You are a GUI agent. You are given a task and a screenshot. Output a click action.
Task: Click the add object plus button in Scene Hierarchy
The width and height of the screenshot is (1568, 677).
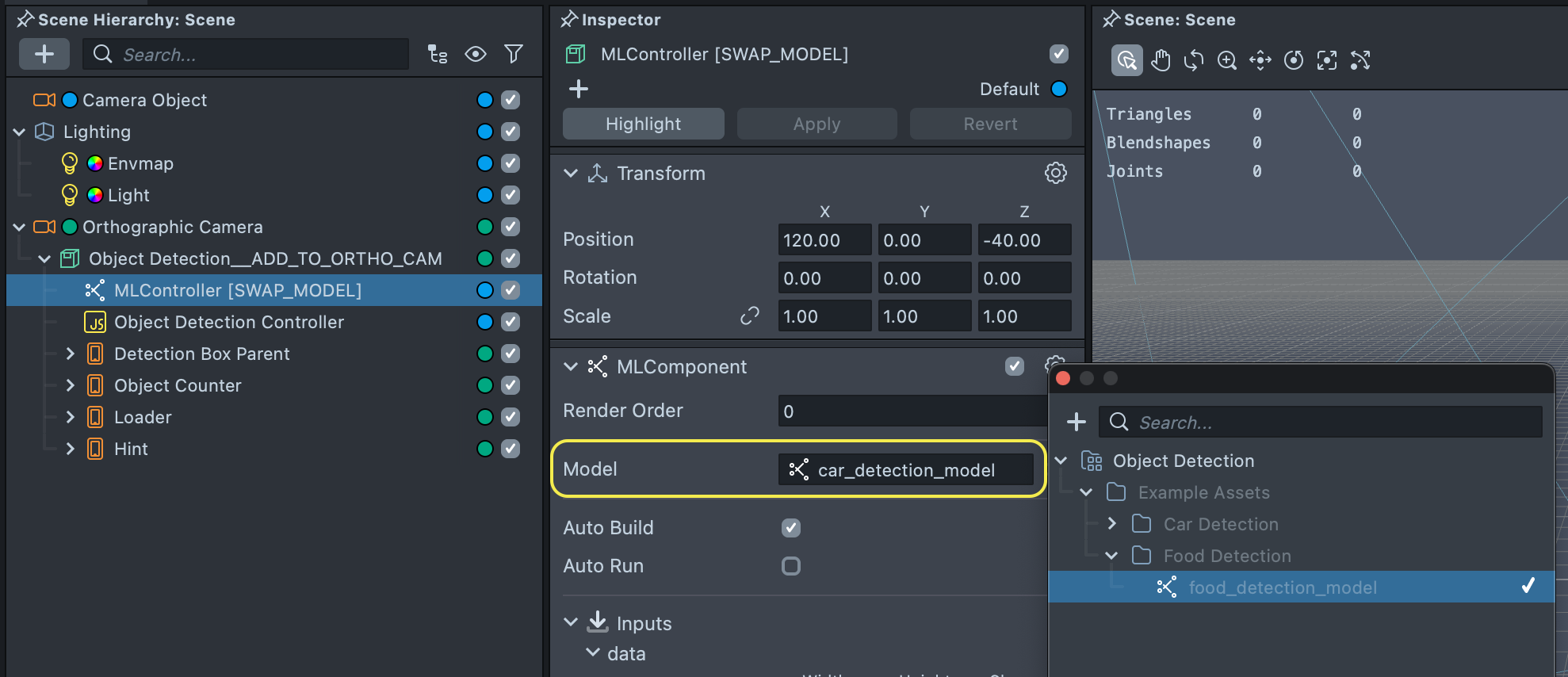click(x=44, y=54)
